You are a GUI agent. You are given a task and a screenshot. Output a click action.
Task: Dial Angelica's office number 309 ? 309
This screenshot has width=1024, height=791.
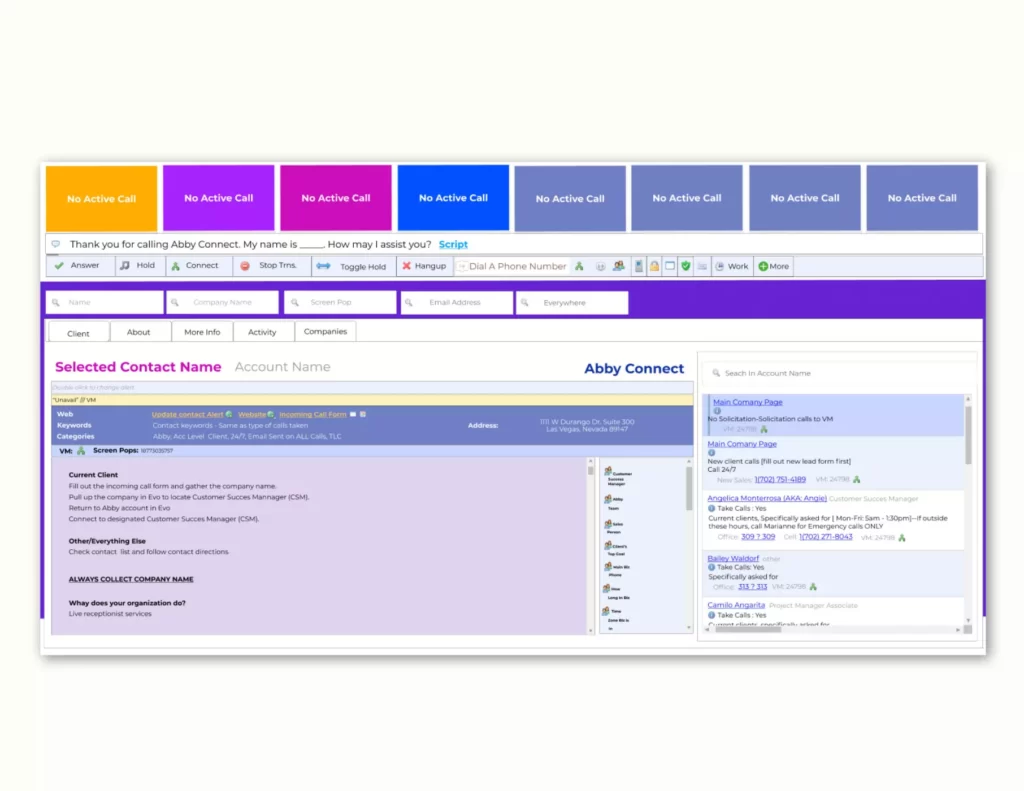tap(758, 537)
